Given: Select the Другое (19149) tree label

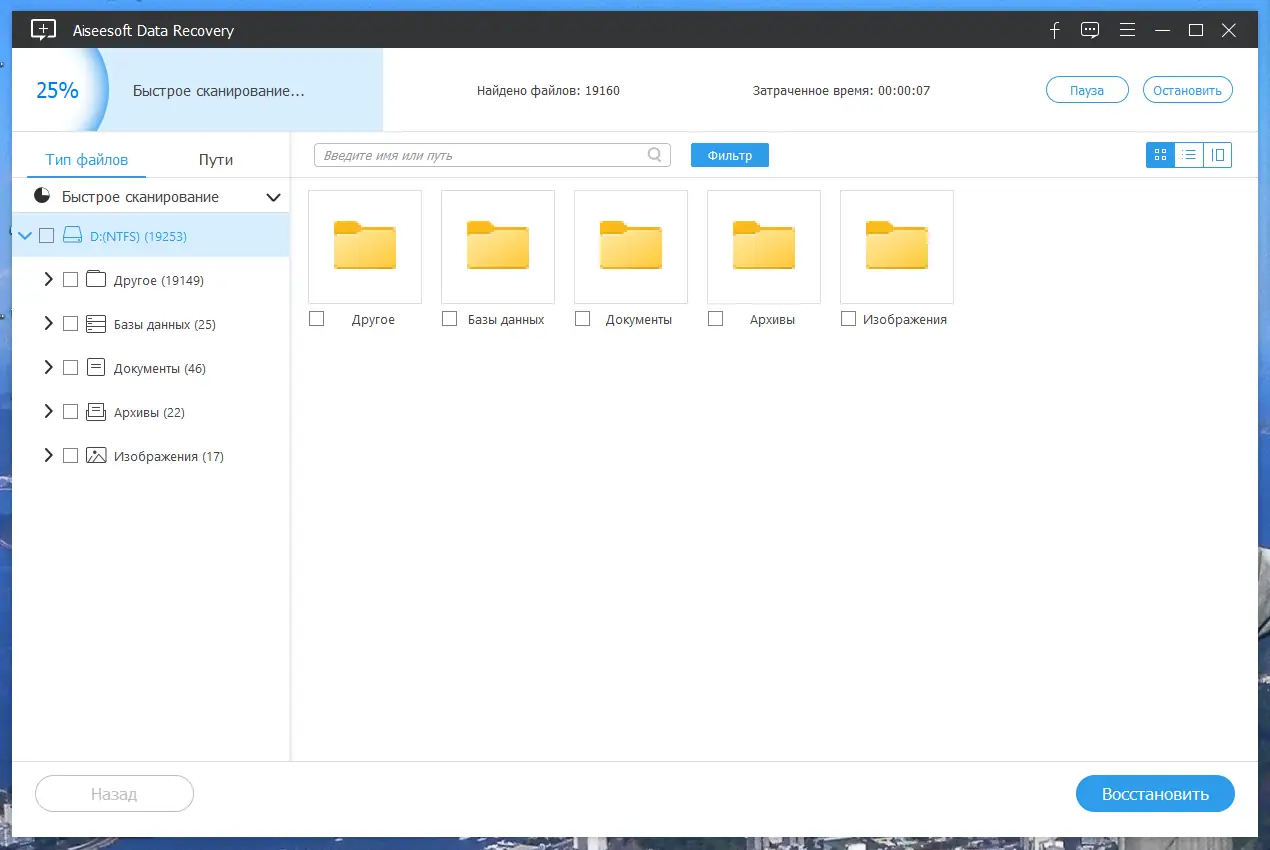Looking at the screenshot, I should click(x=159, y=281).
